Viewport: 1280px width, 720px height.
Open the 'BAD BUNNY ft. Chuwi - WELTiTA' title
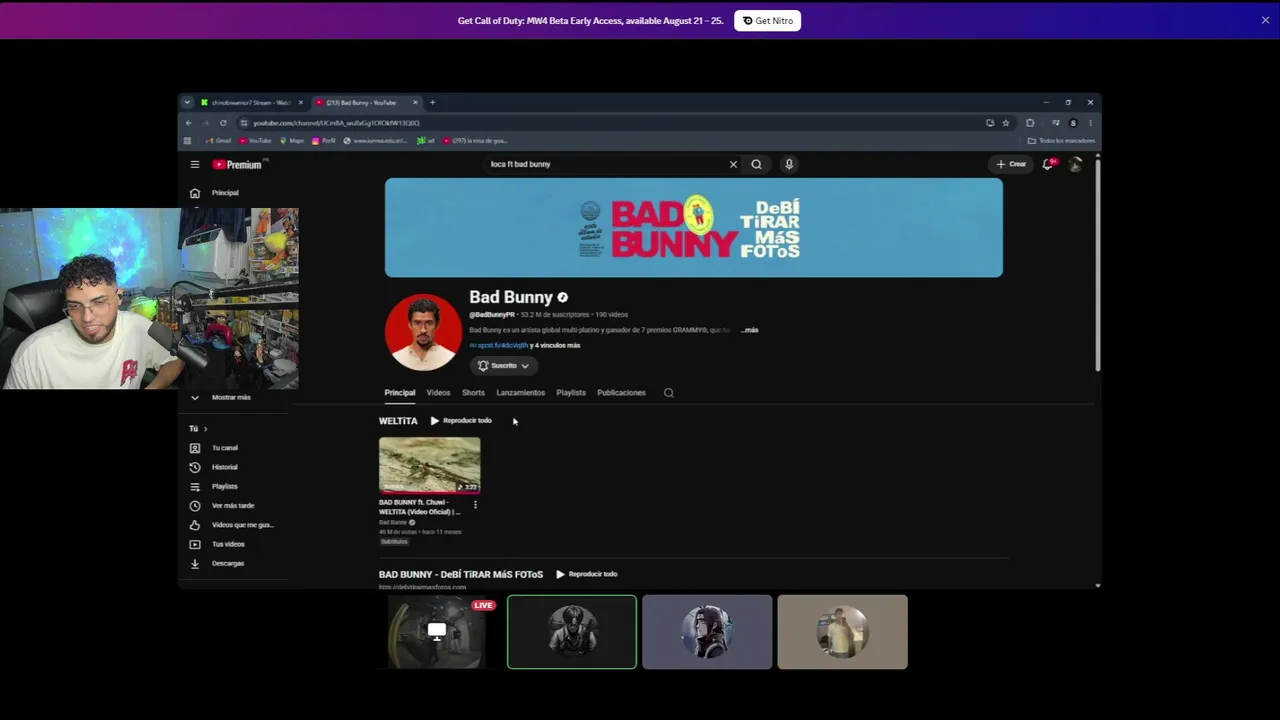[x=419, y=507]
